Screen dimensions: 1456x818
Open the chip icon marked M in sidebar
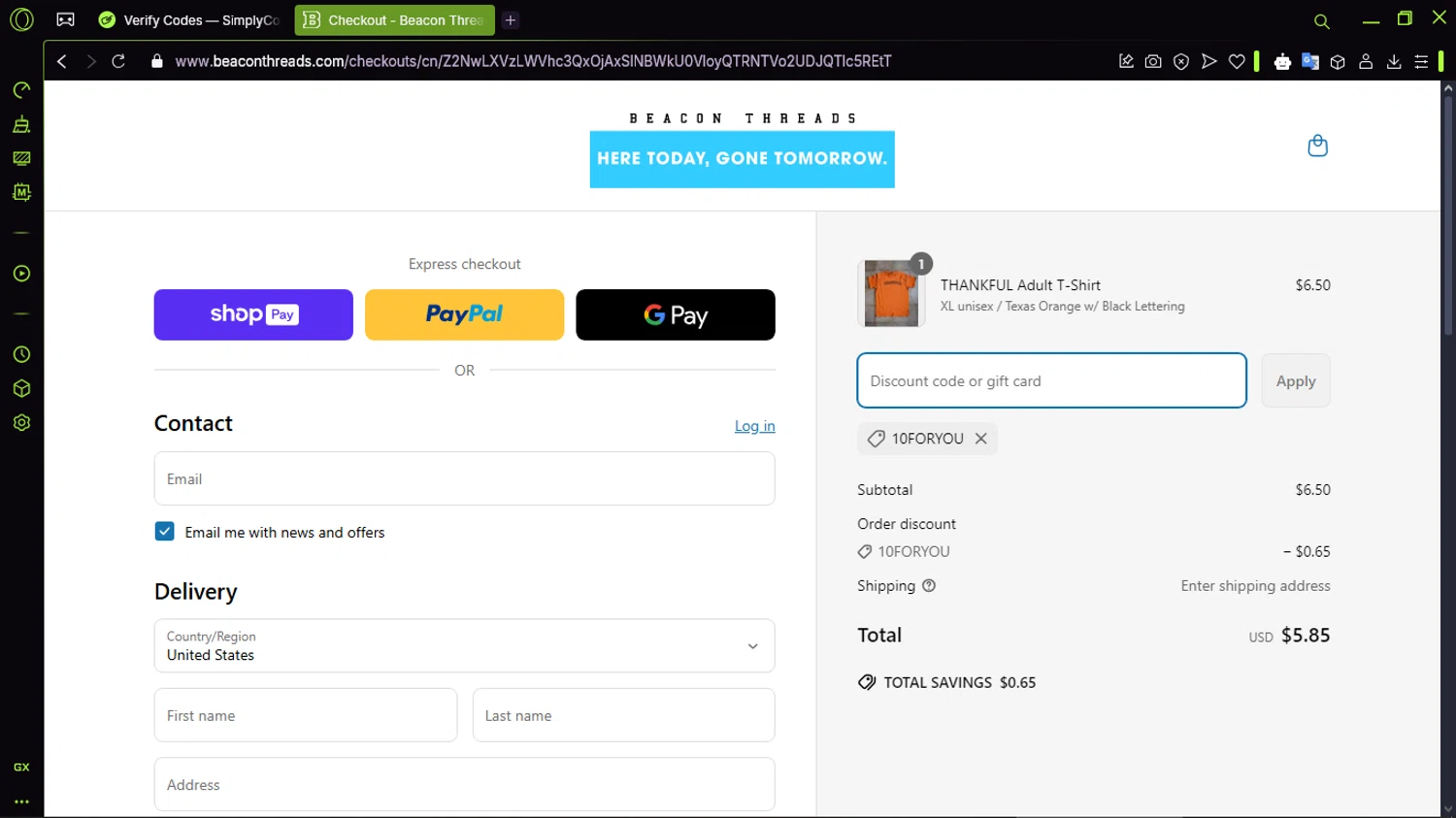pyautogui.click(x=21, y=192)
